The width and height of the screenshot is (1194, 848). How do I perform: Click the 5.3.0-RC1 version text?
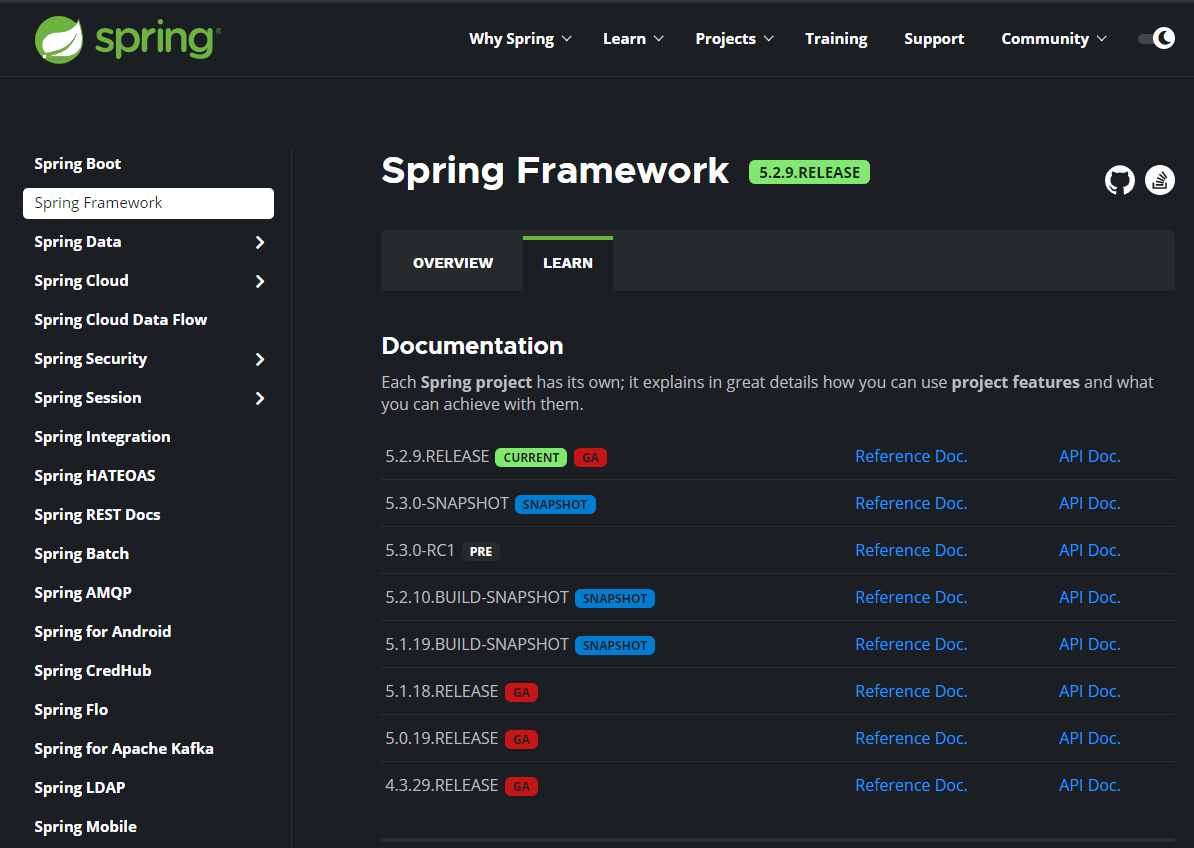pos(420,550)
